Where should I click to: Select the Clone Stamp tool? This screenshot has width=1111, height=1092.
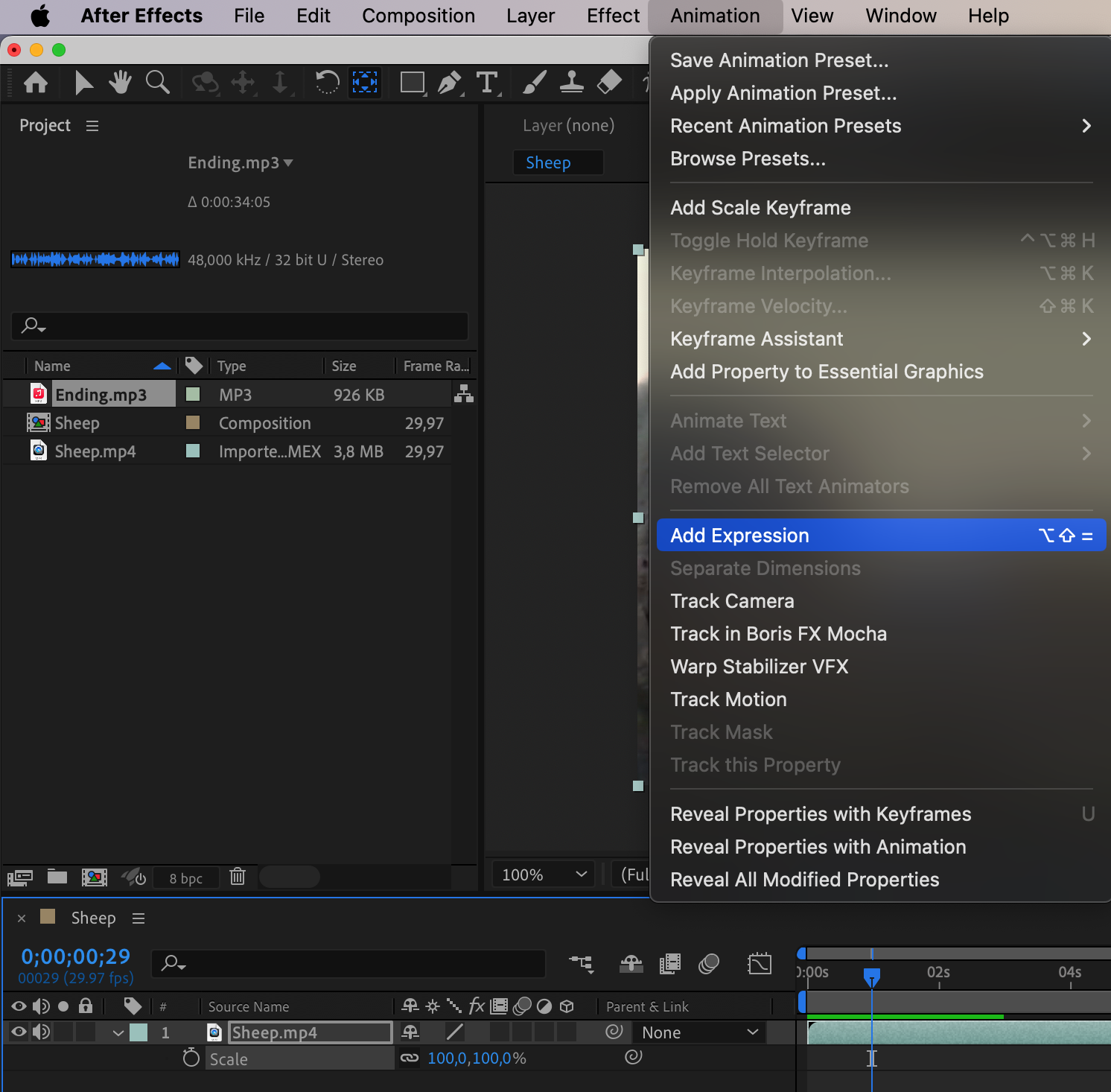571,82
